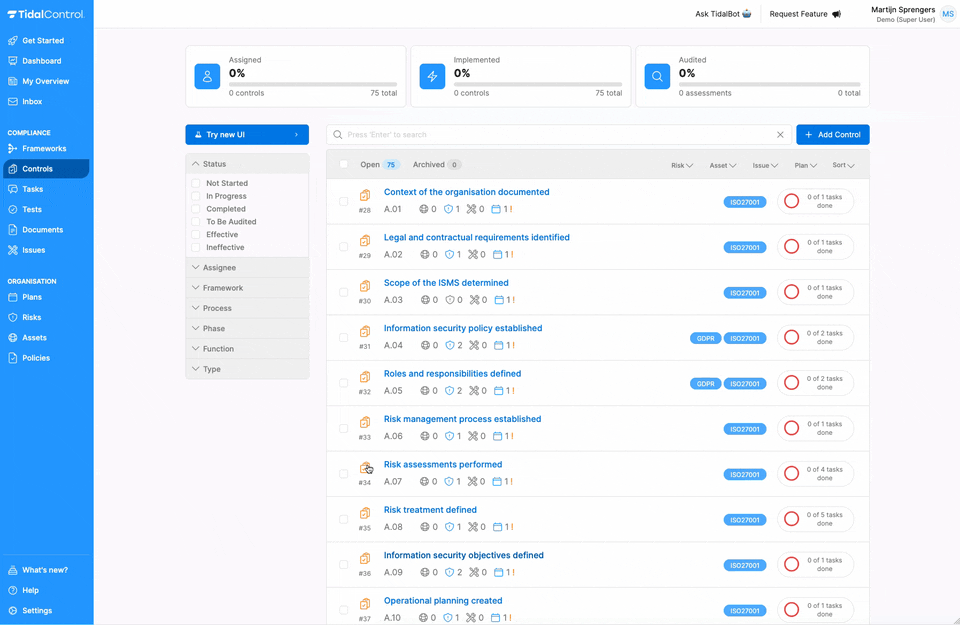This screenshot has width=960, height=625.
Task: Check the Not Started status filter
Action: point(196,184)
